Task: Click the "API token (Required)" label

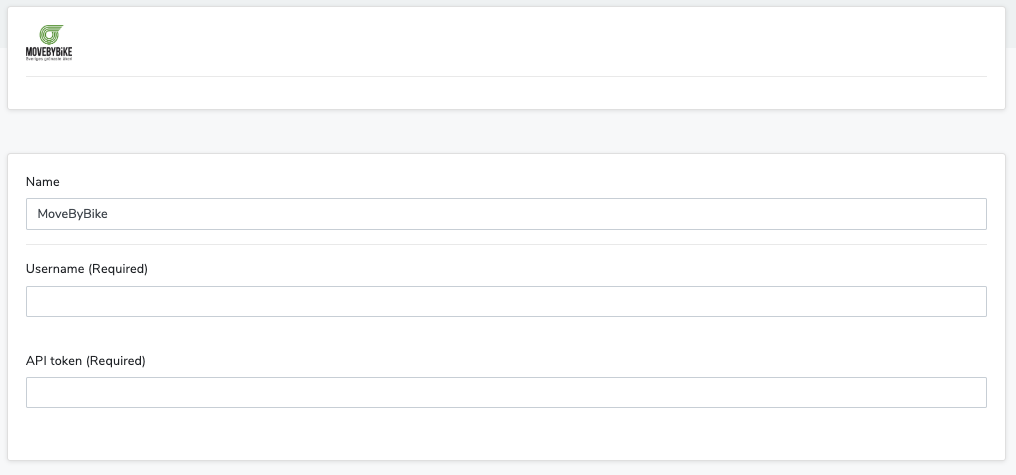Action: (86, 360)
